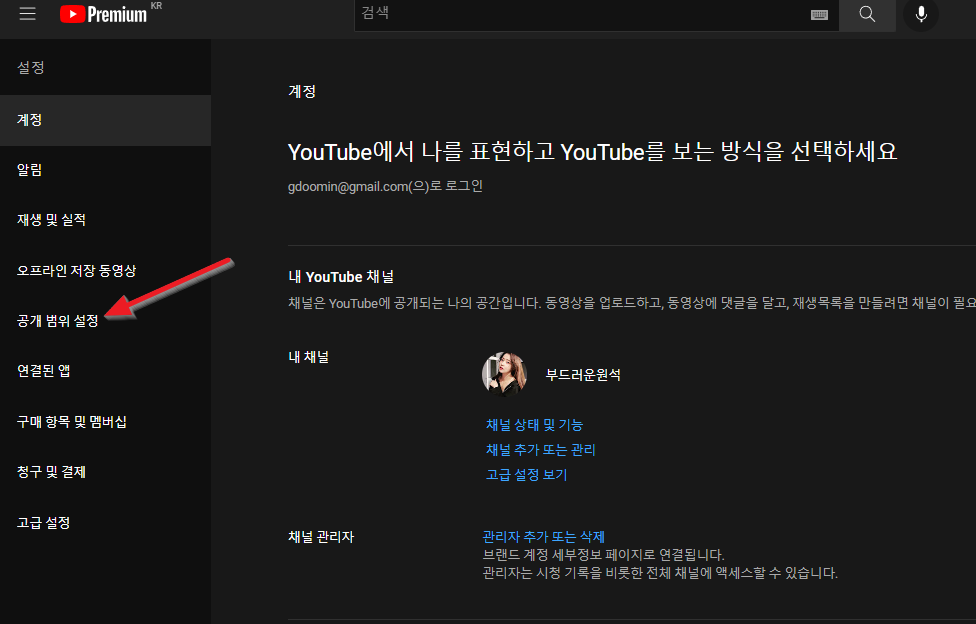Open the on-screen keyboard icon in search
Screen dimensions: 976x624
tap(819, 14)
